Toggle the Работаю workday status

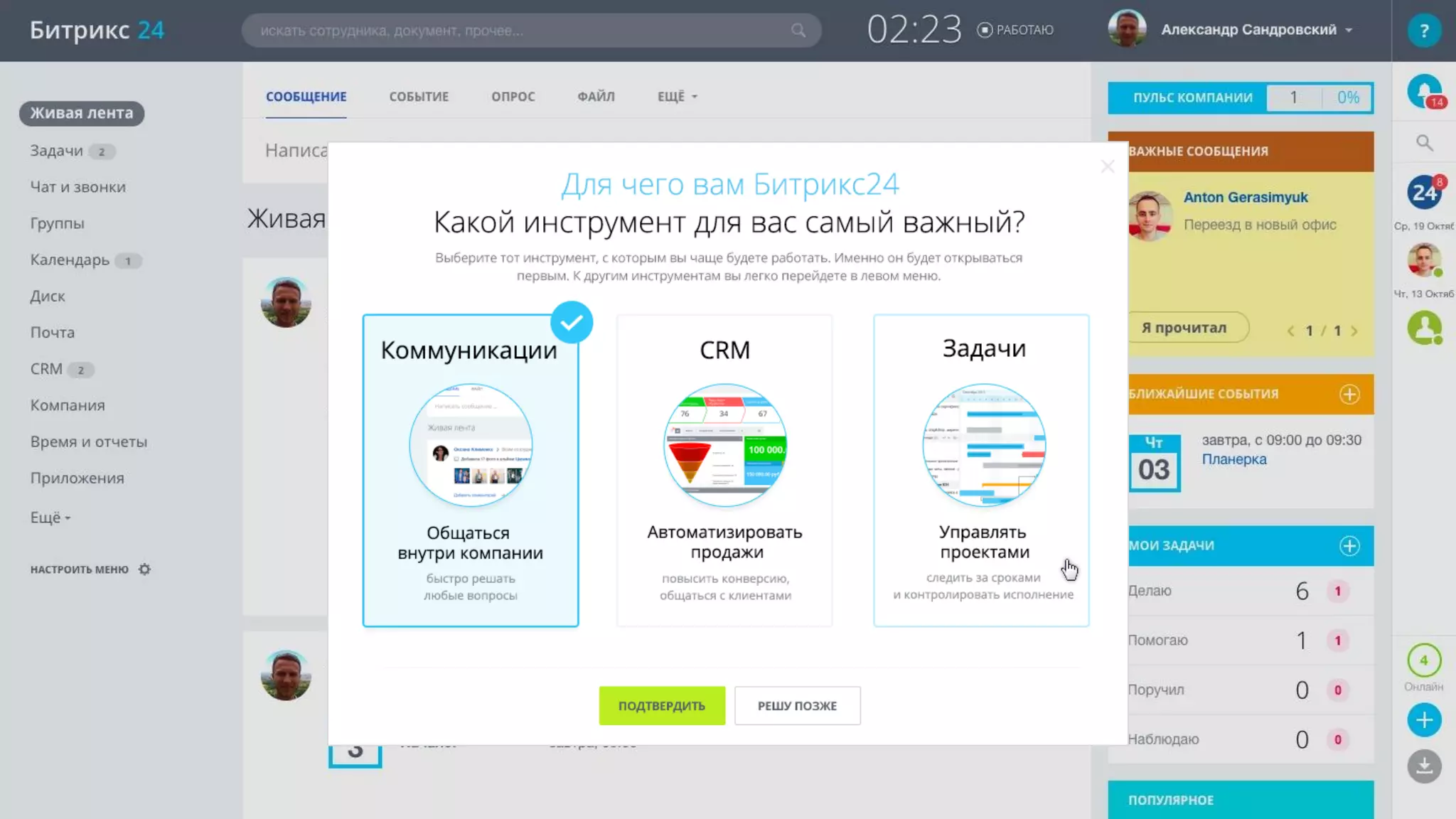[x=1015, y=30]
